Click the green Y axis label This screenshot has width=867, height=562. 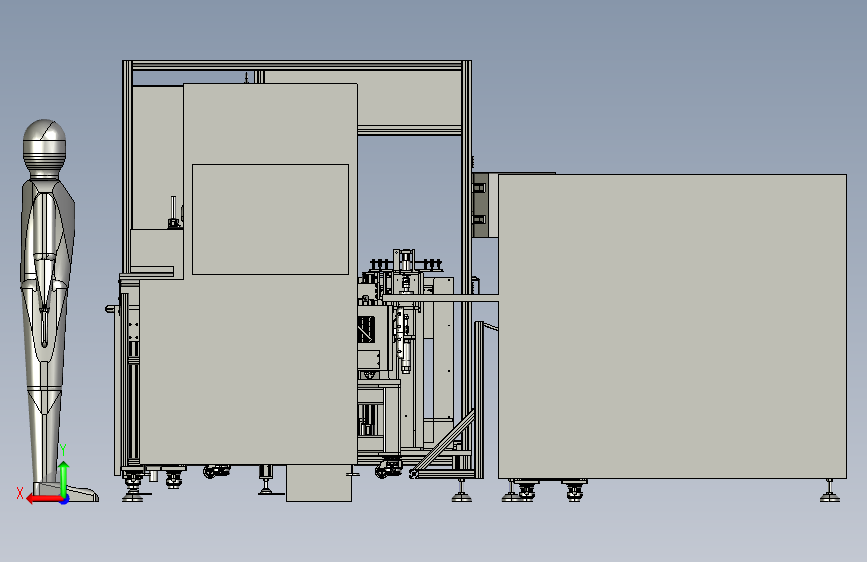(x=63, y=450)
